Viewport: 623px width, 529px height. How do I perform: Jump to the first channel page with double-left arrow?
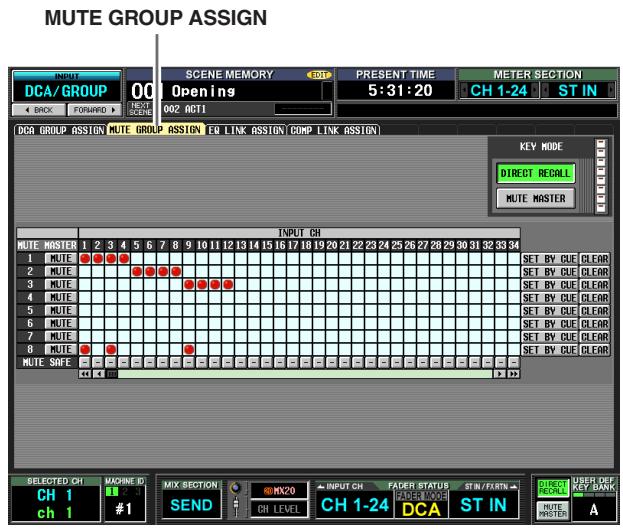pyautogui.click(x=85, y=374)
